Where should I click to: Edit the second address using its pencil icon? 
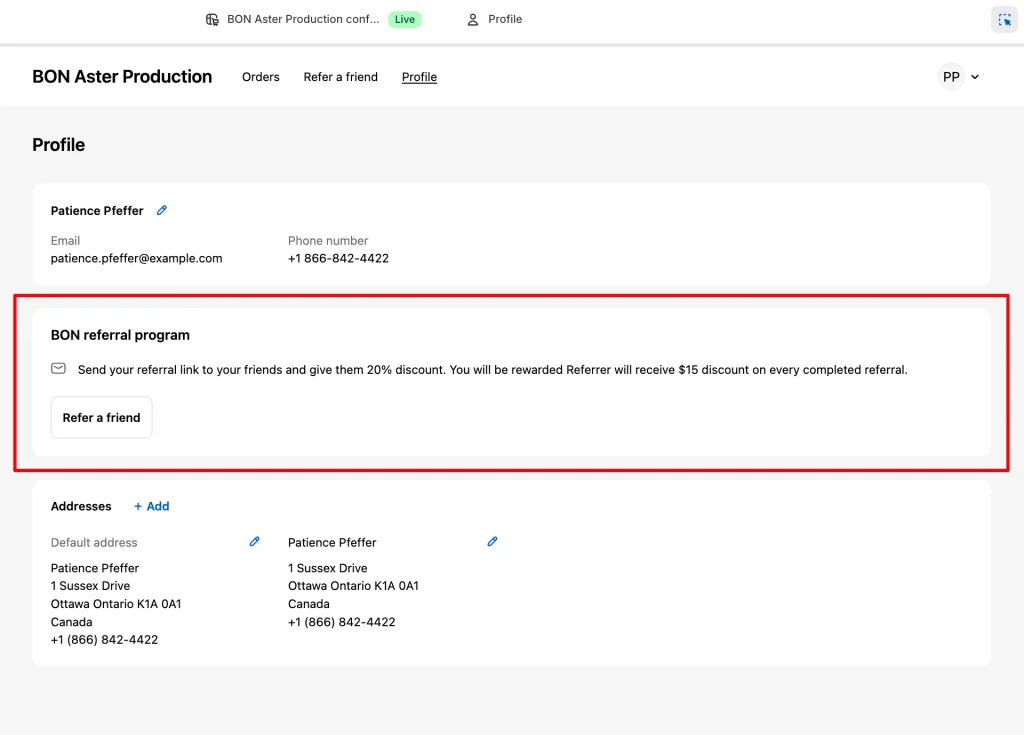tap(492, 541)
